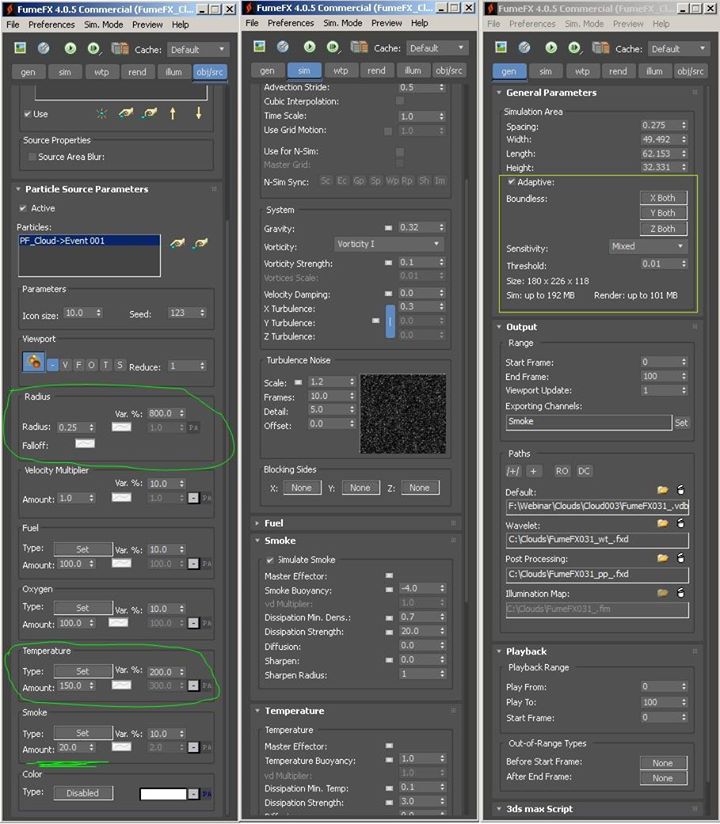Toggle the Sc N-Sim Sync button
This screenshot has height=824, width=720.
[x=326, y=181]
